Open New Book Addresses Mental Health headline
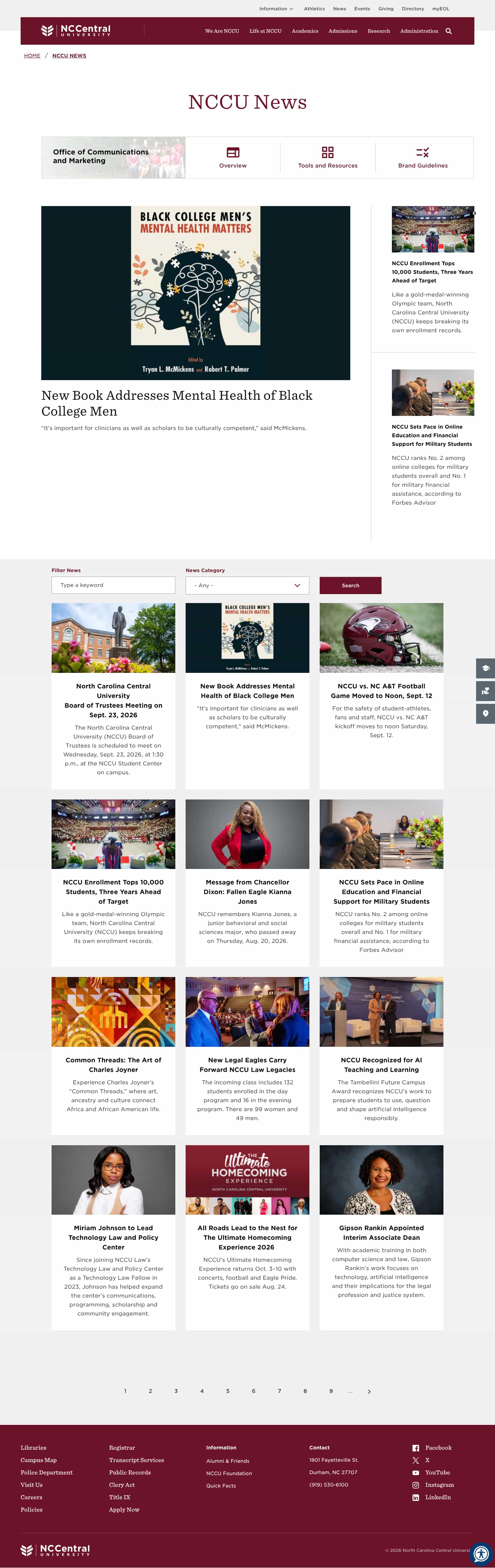The height and width of the screenshot is (1568, 495). [177, 403]
